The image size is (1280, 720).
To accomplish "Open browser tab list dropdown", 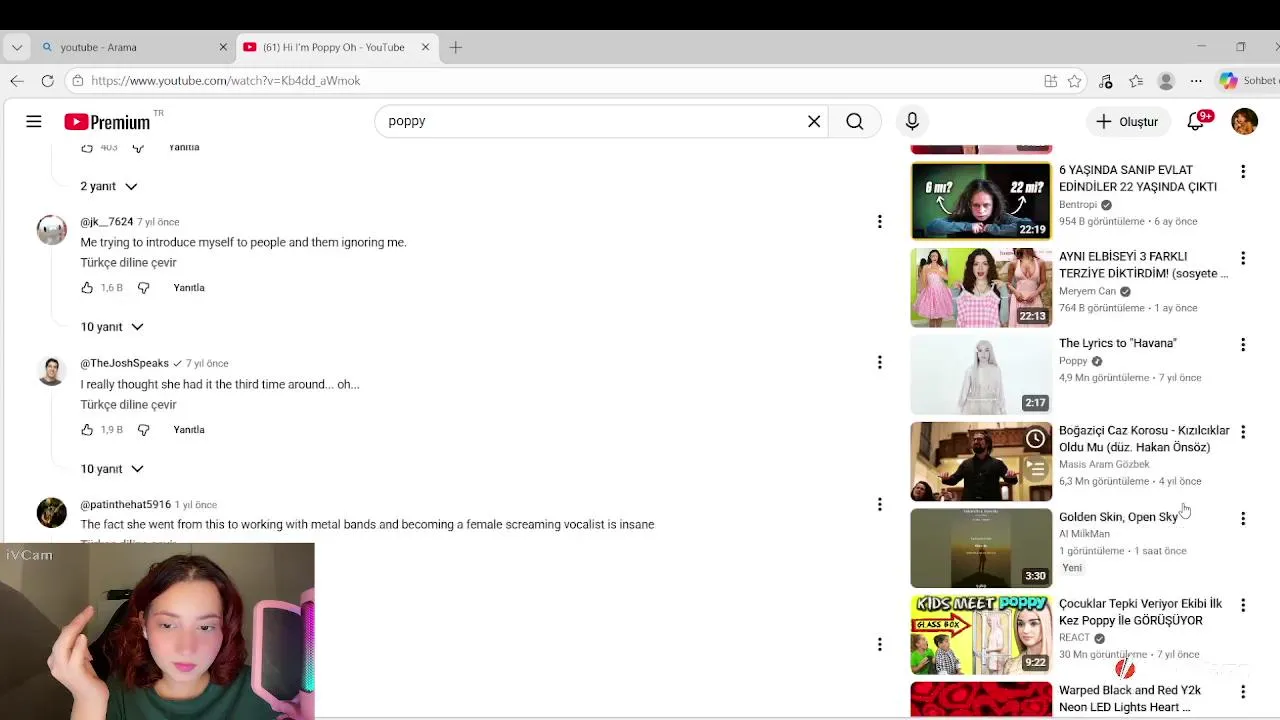I will pos(16,47).
